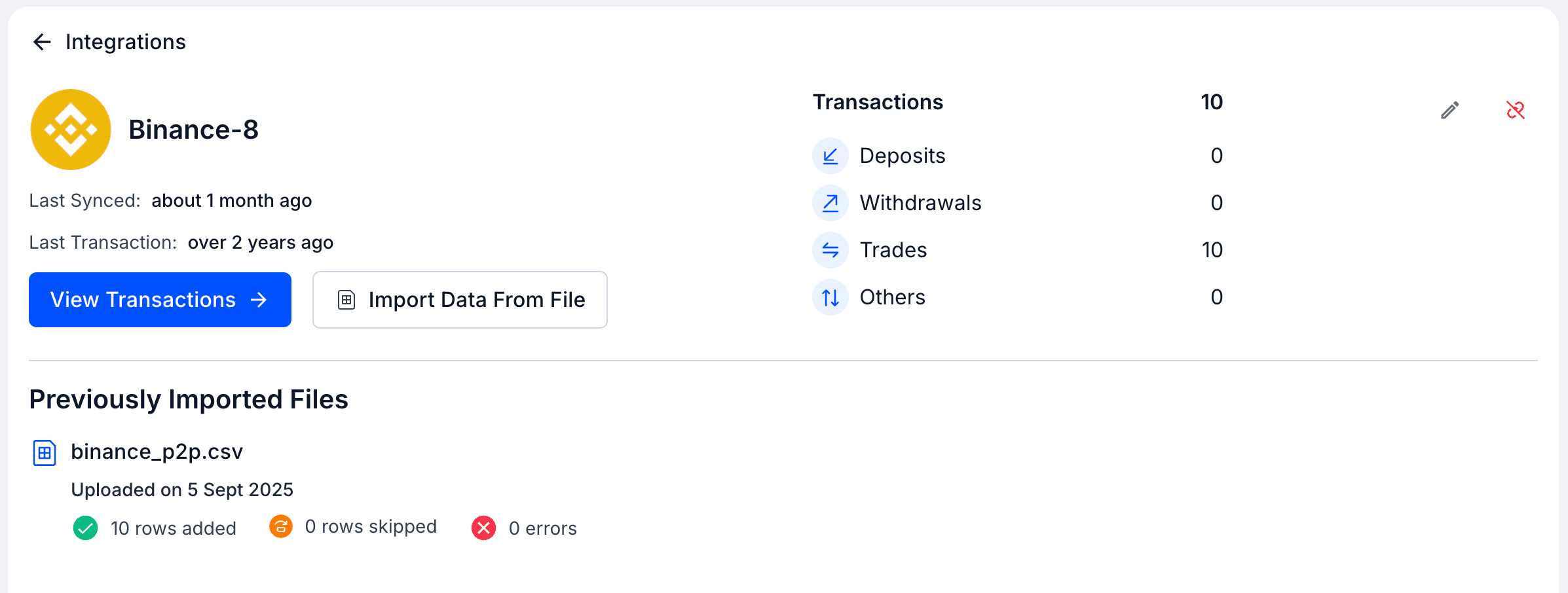Click the Others transfer arrows icon

coord(829,297)
